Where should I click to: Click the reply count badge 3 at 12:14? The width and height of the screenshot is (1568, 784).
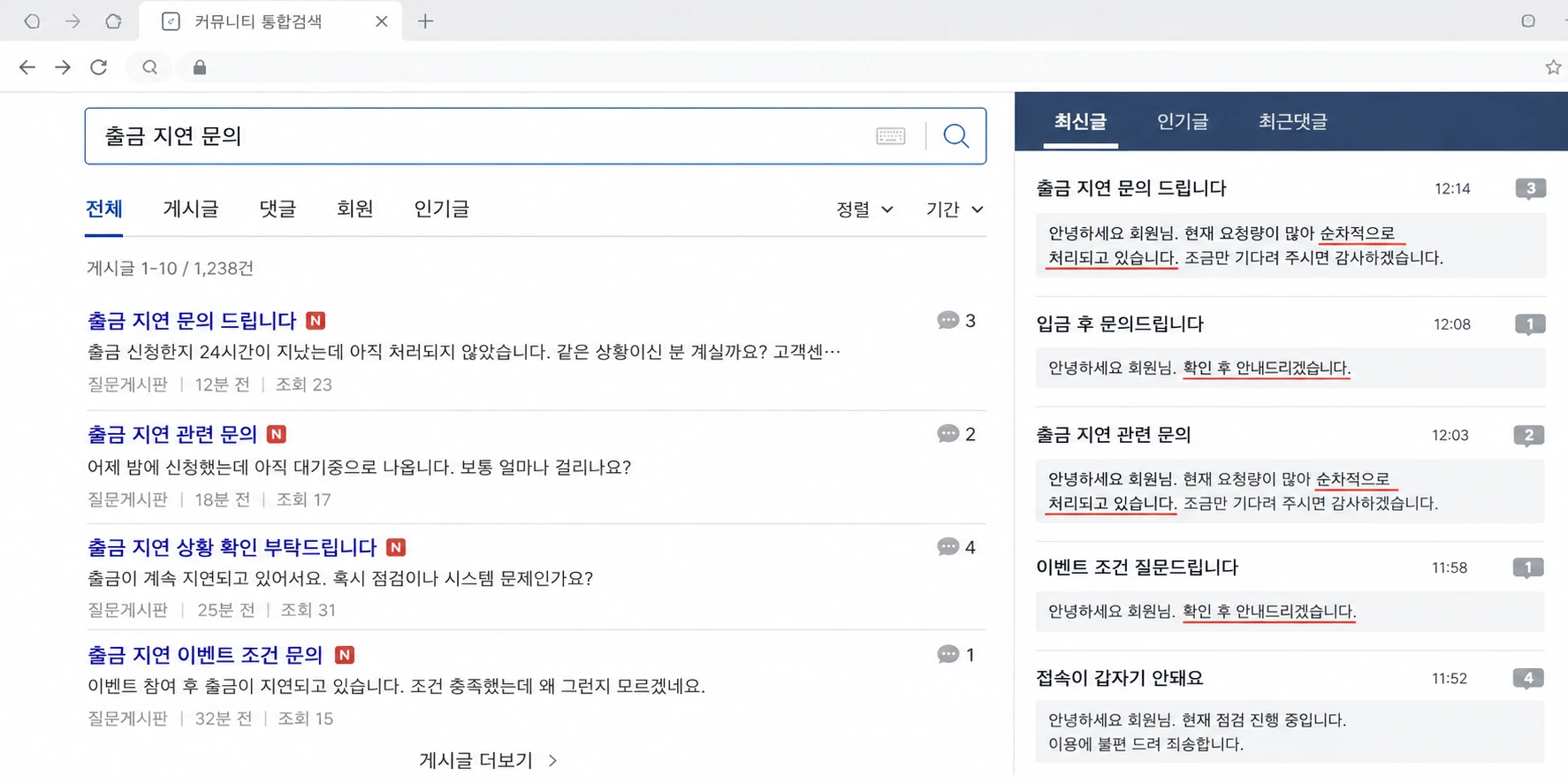tap(1530, 188)
